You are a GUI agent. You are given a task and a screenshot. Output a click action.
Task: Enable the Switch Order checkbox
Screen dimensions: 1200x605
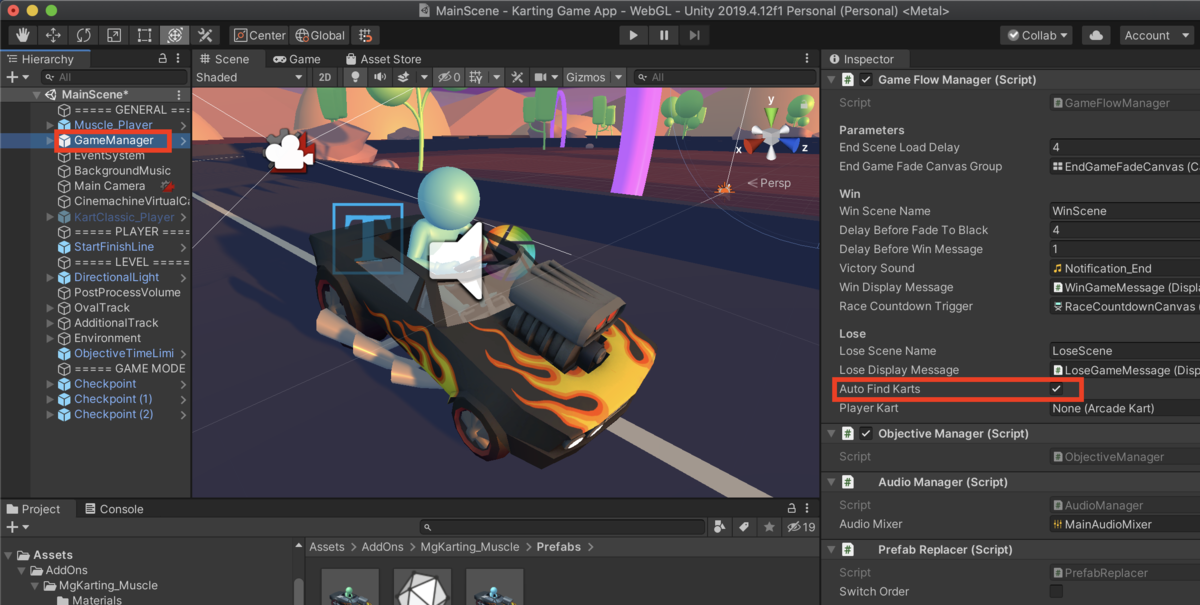coord(1056,591)
